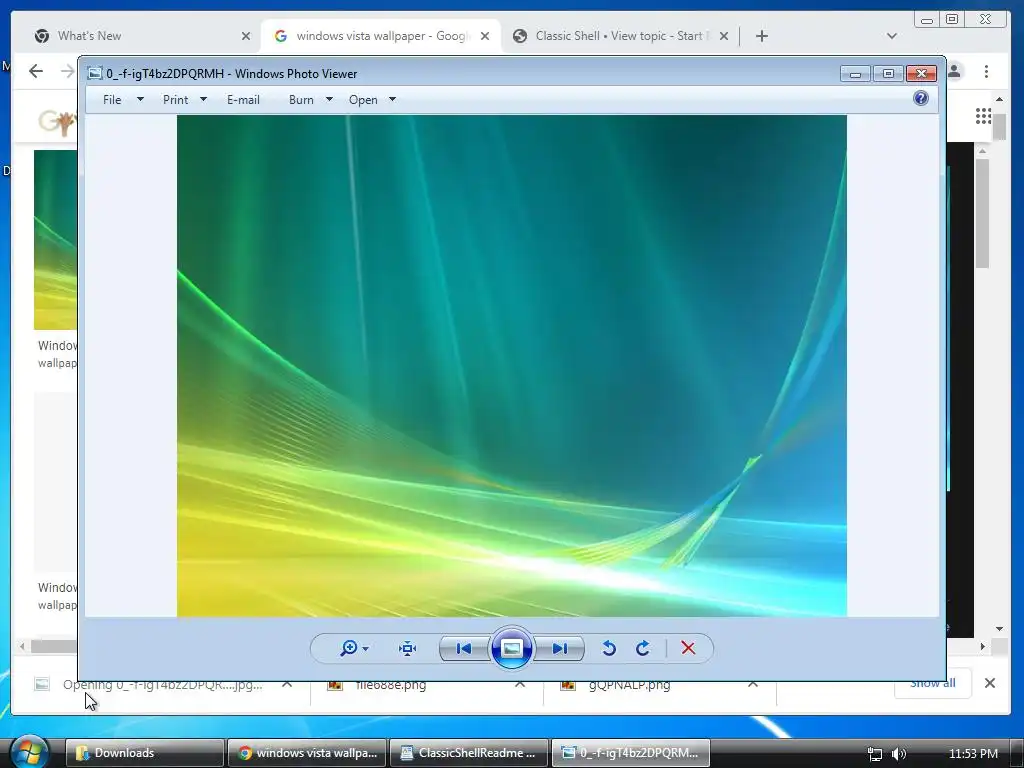Click the network tray icon
Image resolution: width=1024 pixels, height=768 pixels.
pos(874,754)
